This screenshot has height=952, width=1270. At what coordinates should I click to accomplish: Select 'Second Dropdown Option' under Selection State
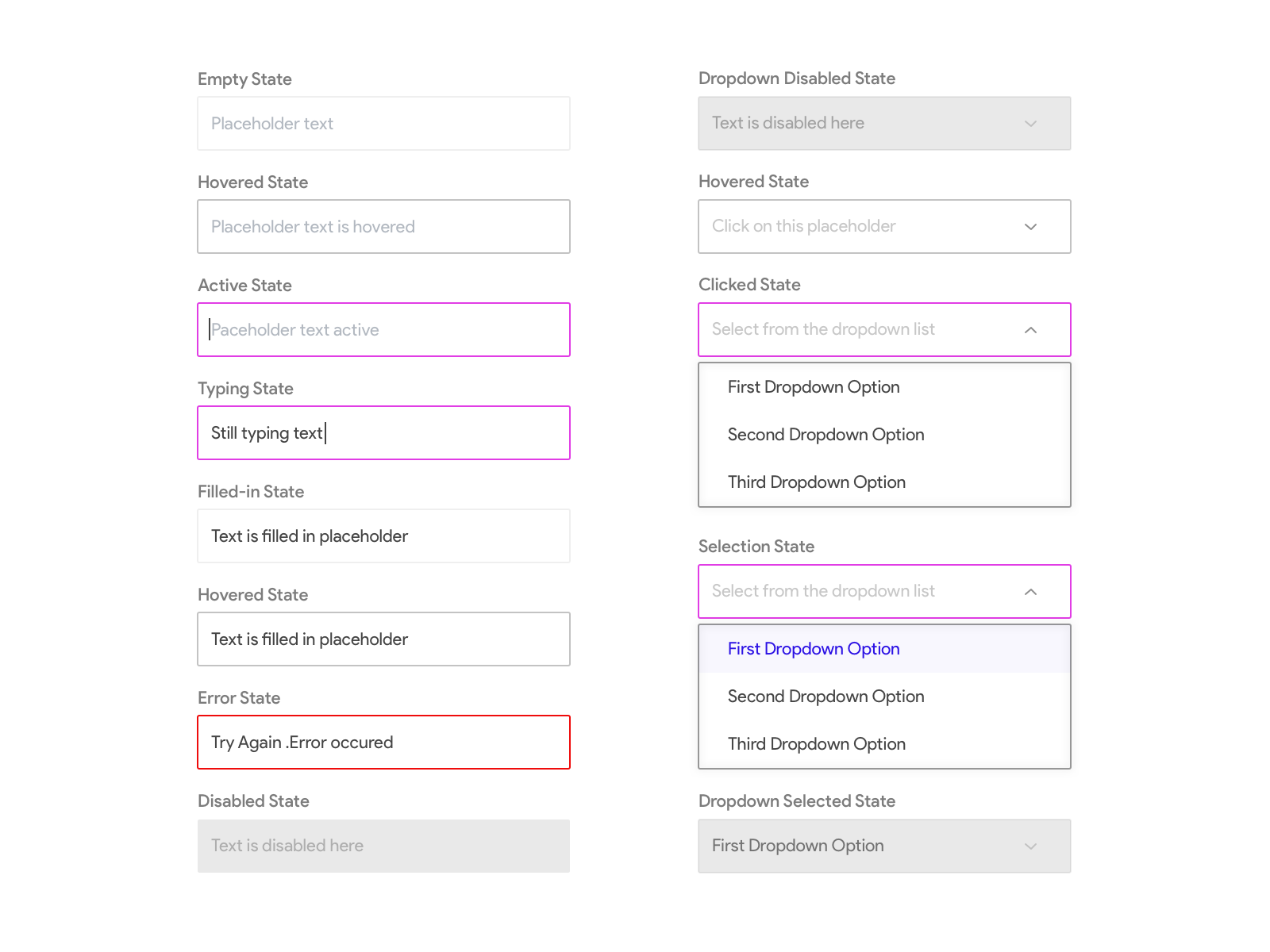825,696
